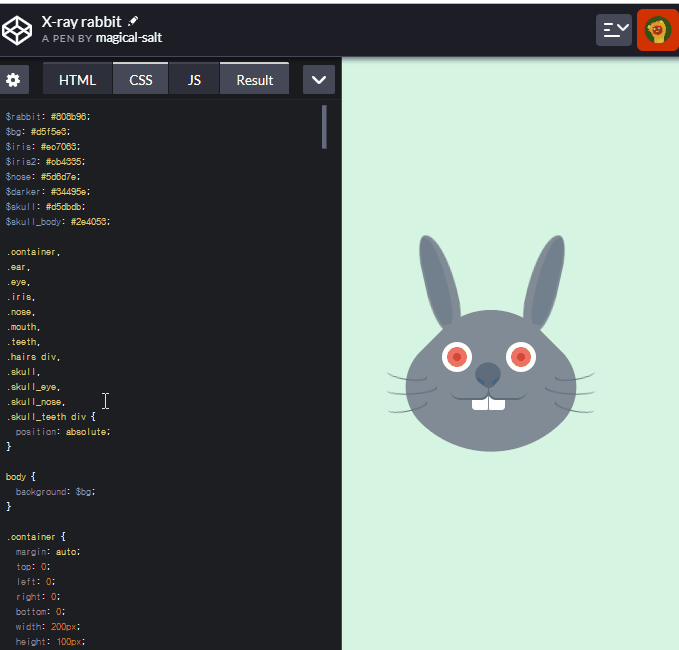Click the margin: auto line

pyautogui.click(x=48, y=552)
